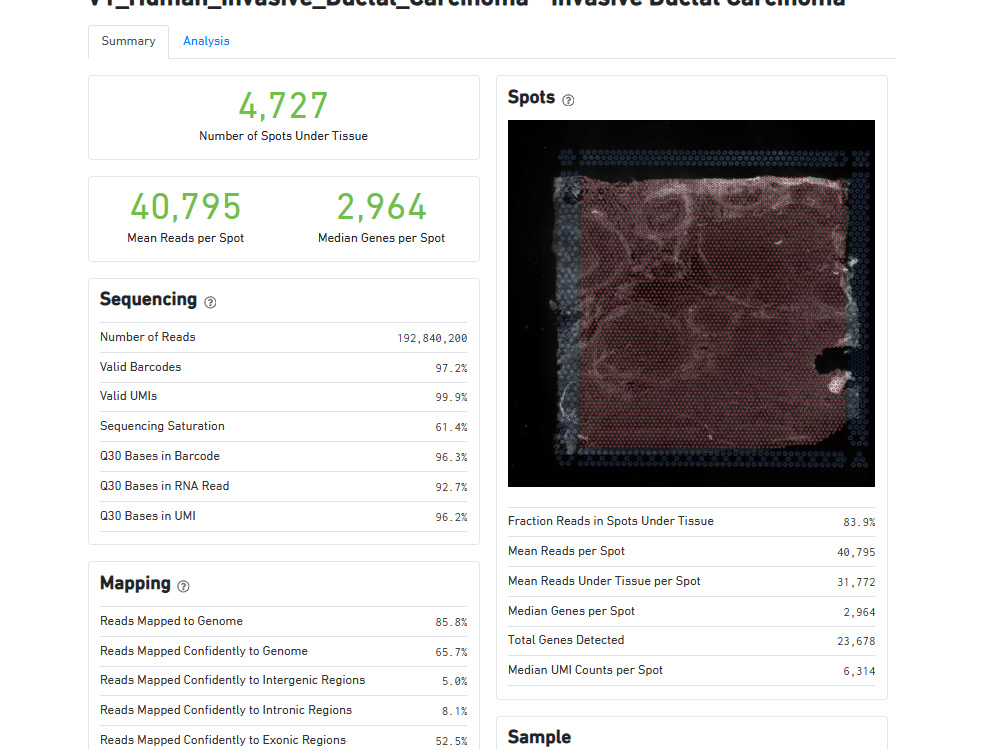The width and height of the screenshot is (1000, 750).
Task: Select the Q30 Bases in Barcode label
Action: 160,456
